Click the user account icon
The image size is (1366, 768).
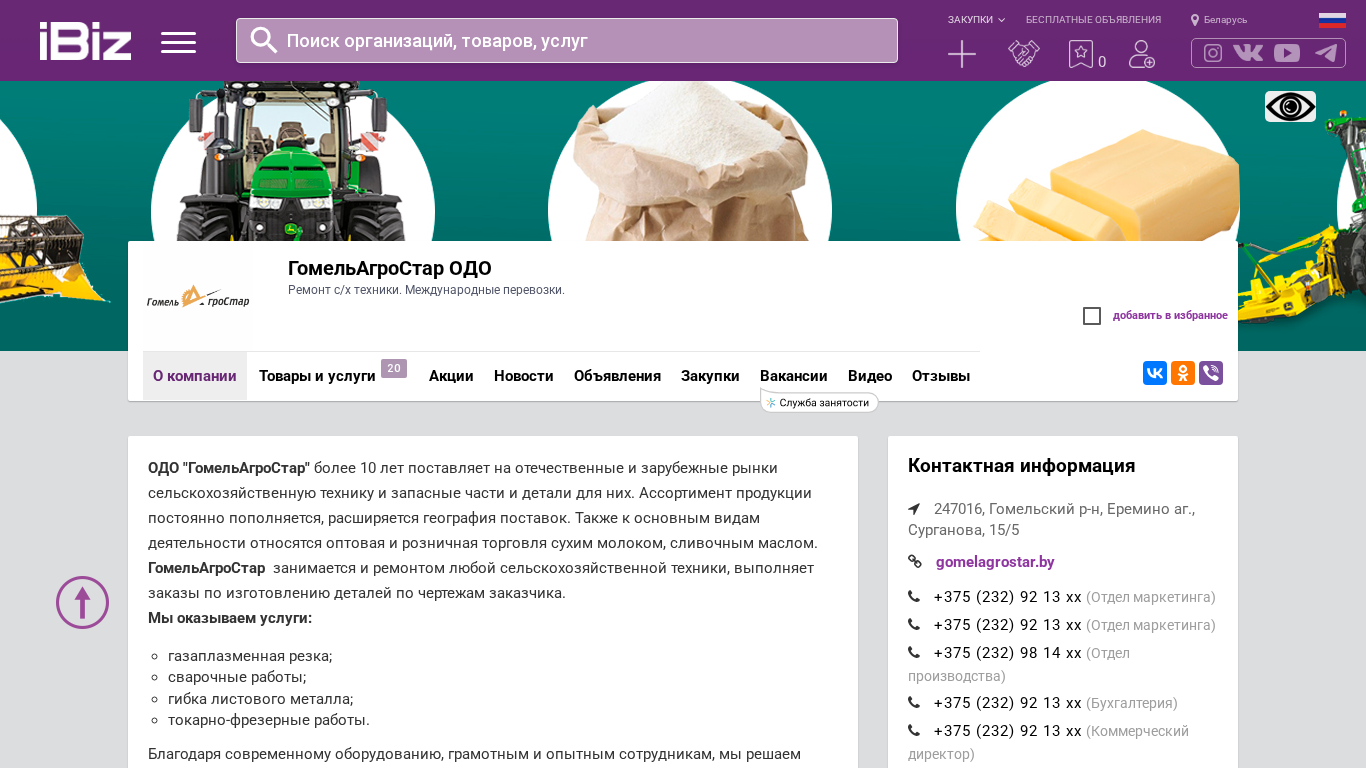1141,54
